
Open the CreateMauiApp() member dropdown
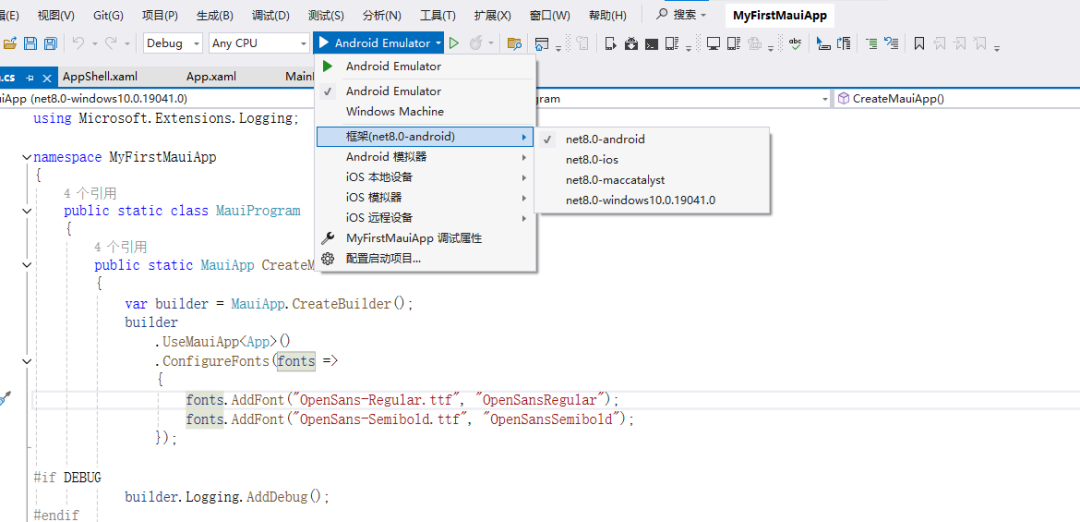coord(957,98)
